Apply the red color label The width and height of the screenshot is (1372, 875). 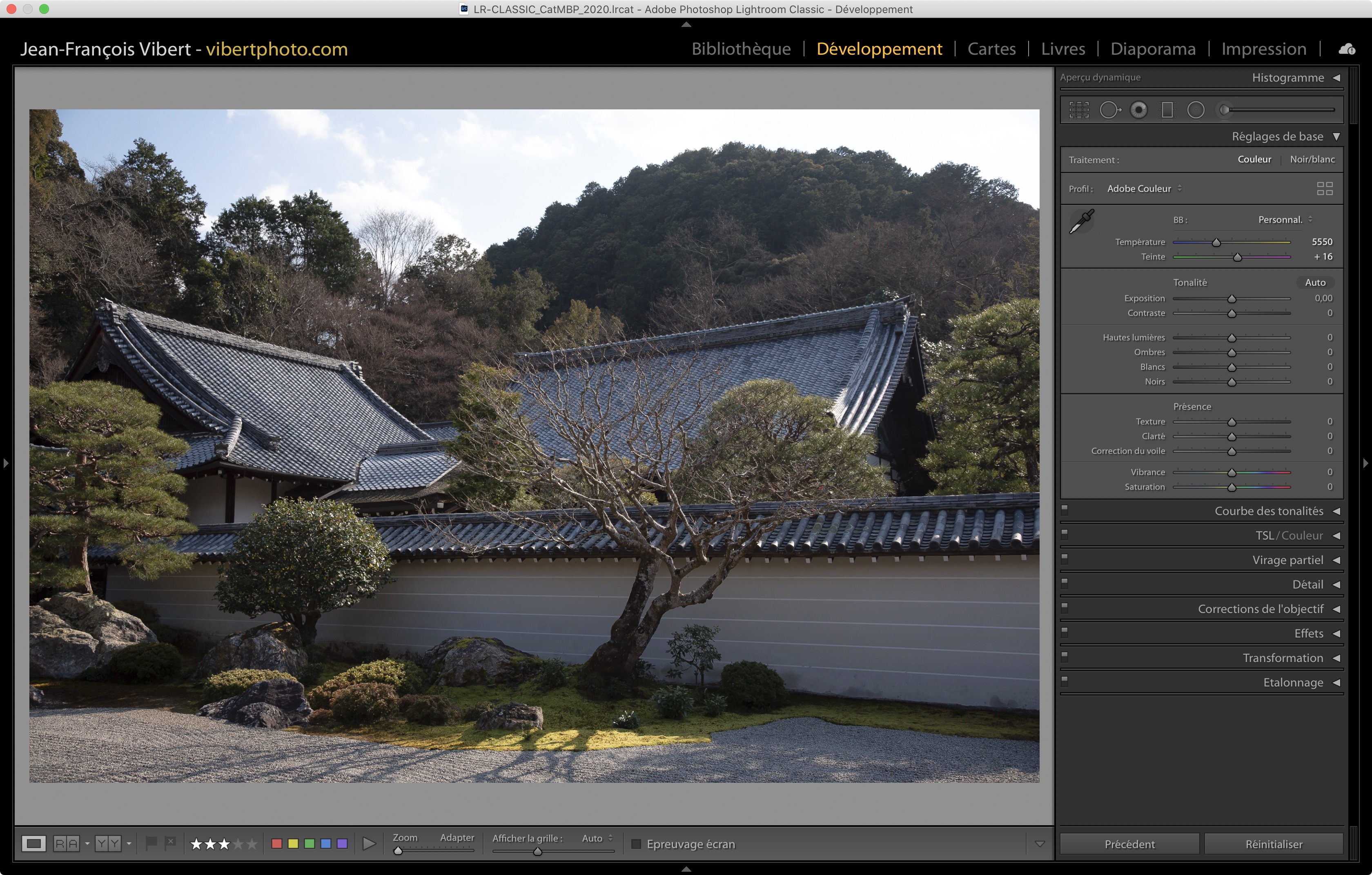(x=276, y=844)
